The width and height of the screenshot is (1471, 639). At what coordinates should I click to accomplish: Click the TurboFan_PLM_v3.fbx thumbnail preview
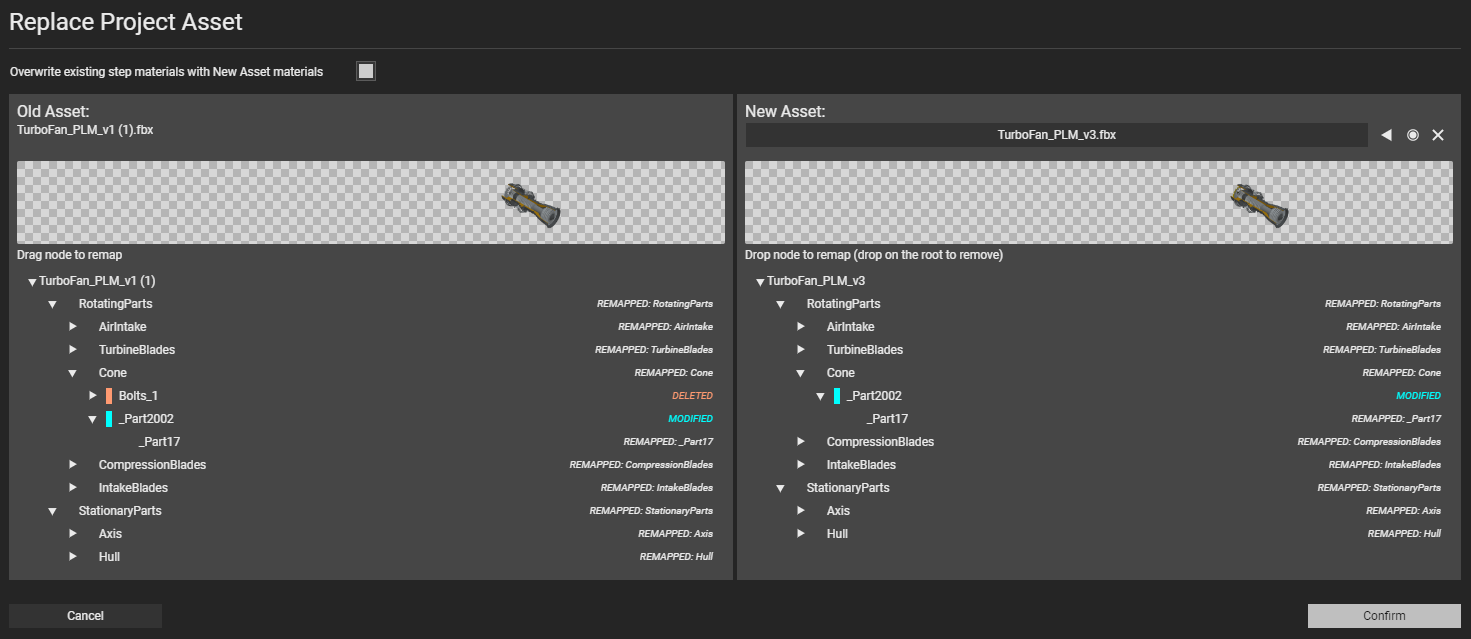[x=1259, y=202]
